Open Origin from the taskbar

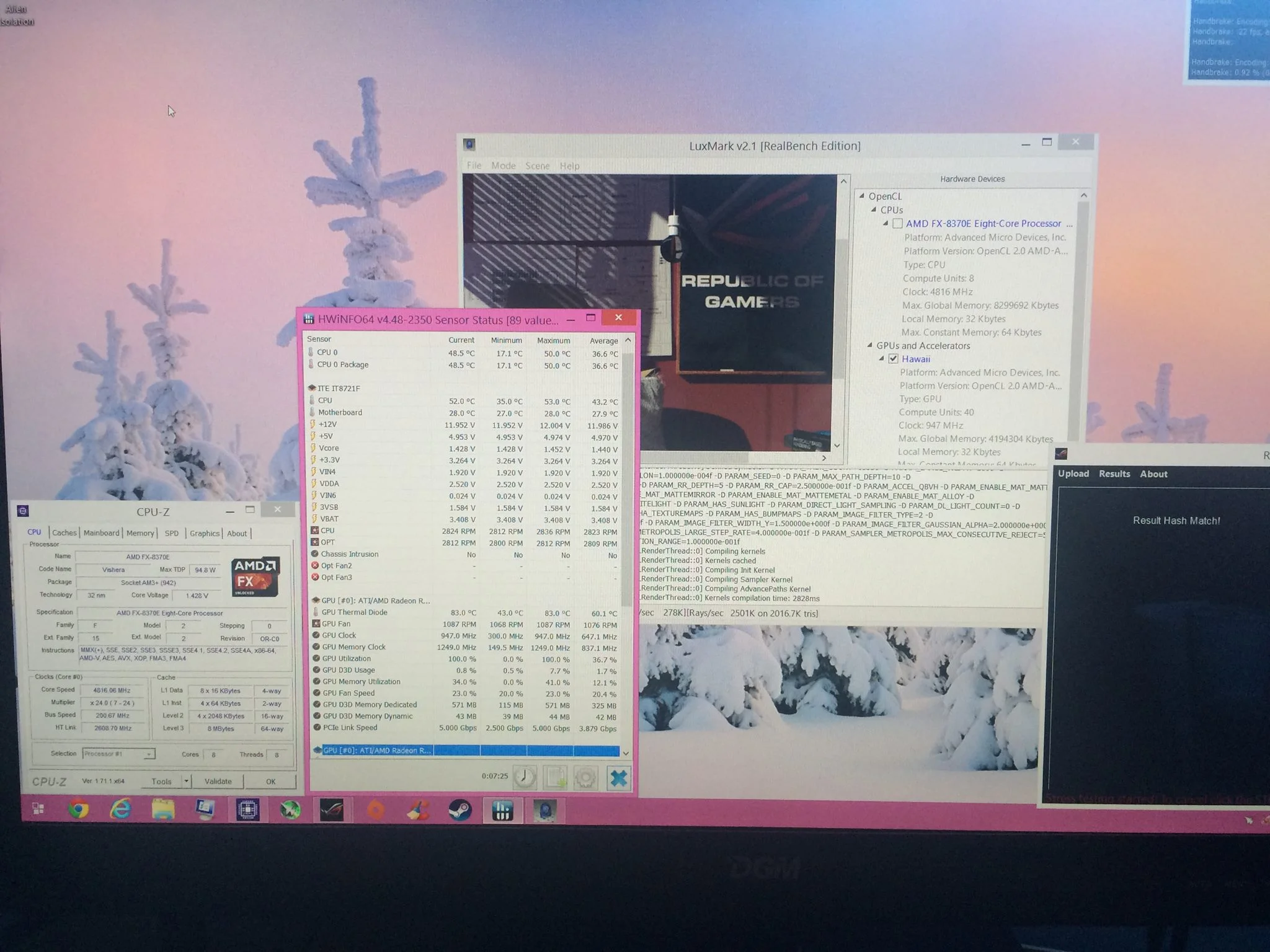click(x=376, y=810)
